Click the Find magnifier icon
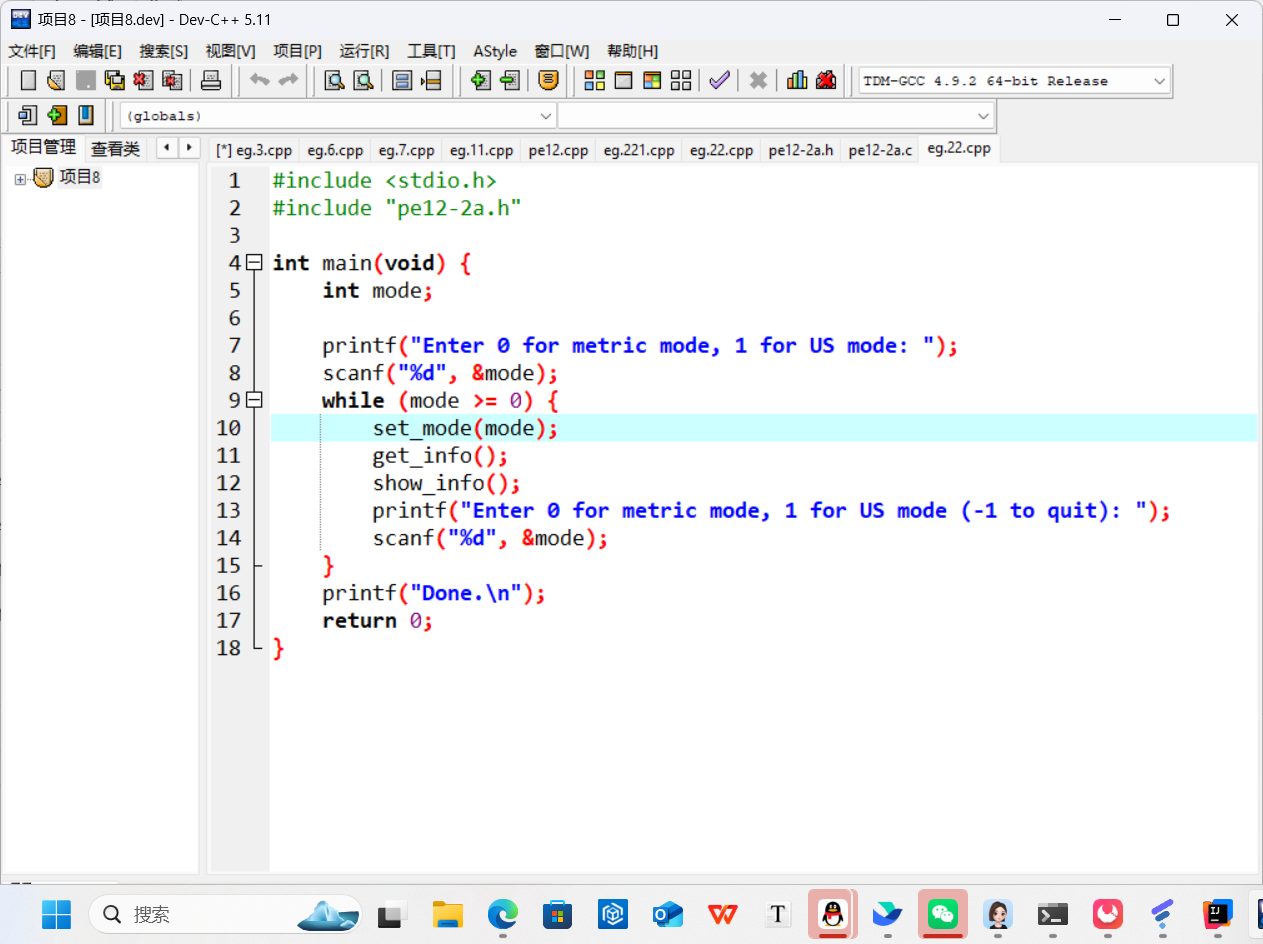 point(335,81)
